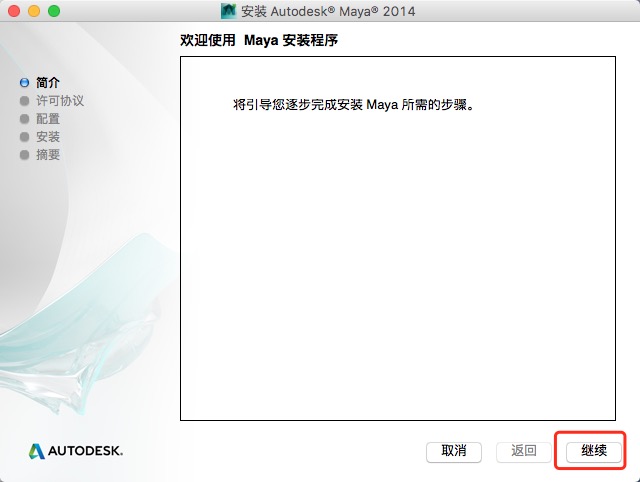Click the Autodesk logo at bottom left
This screenshot has height=482, width=640.
(76, 451)
